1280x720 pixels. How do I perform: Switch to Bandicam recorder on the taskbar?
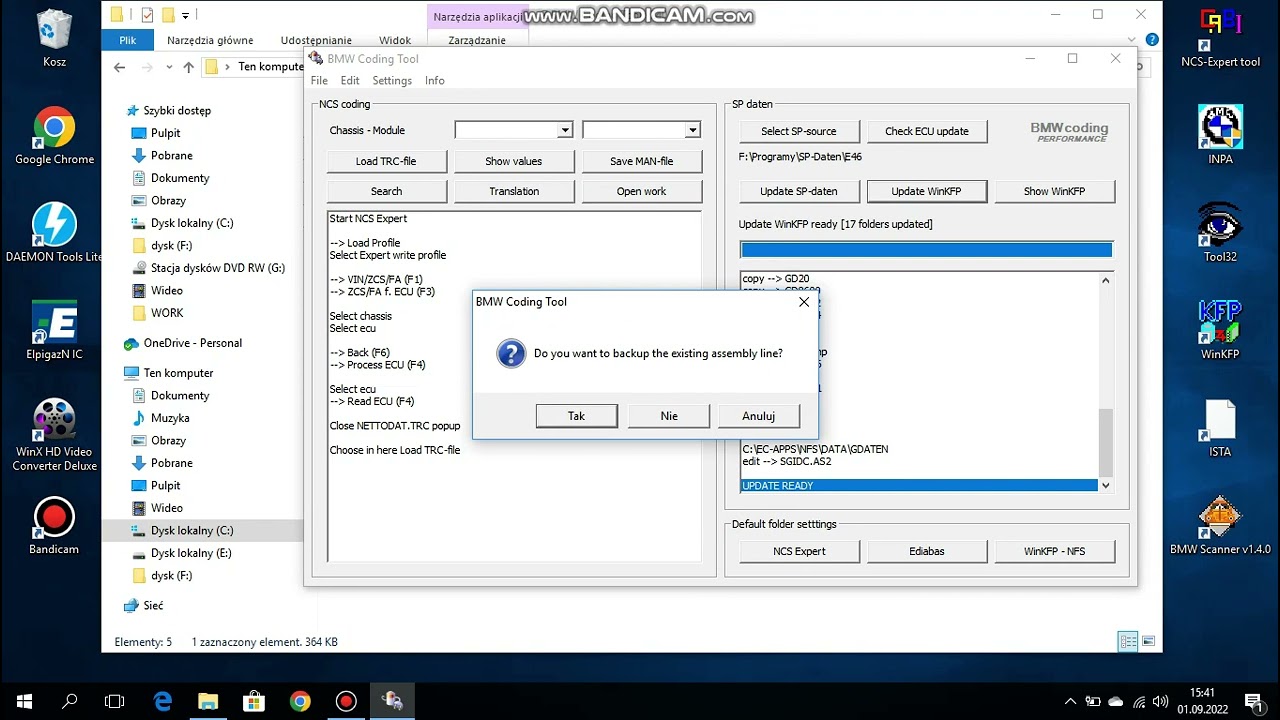coord(346,701)
